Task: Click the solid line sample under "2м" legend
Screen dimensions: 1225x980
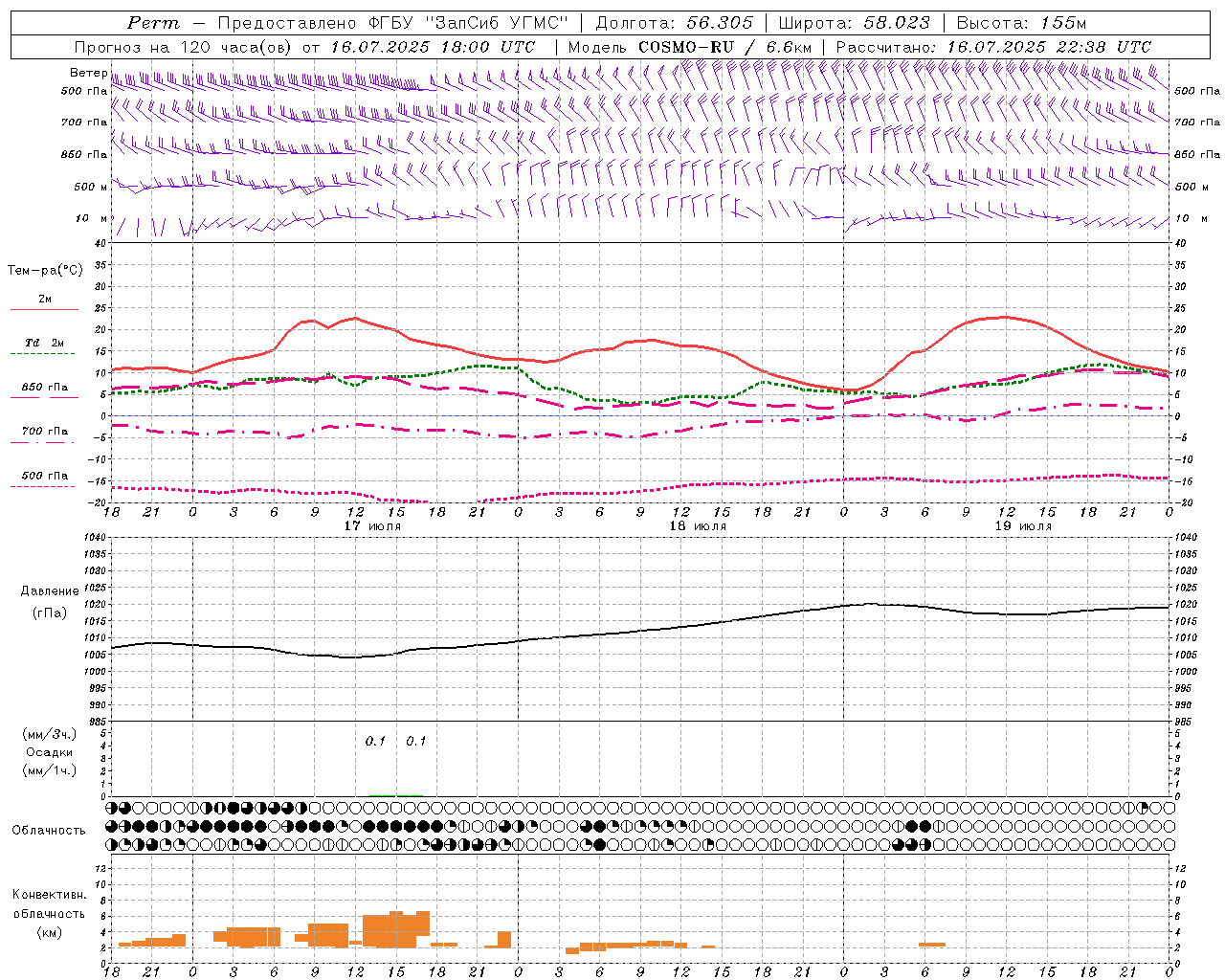Action: (x=44, y=310)
